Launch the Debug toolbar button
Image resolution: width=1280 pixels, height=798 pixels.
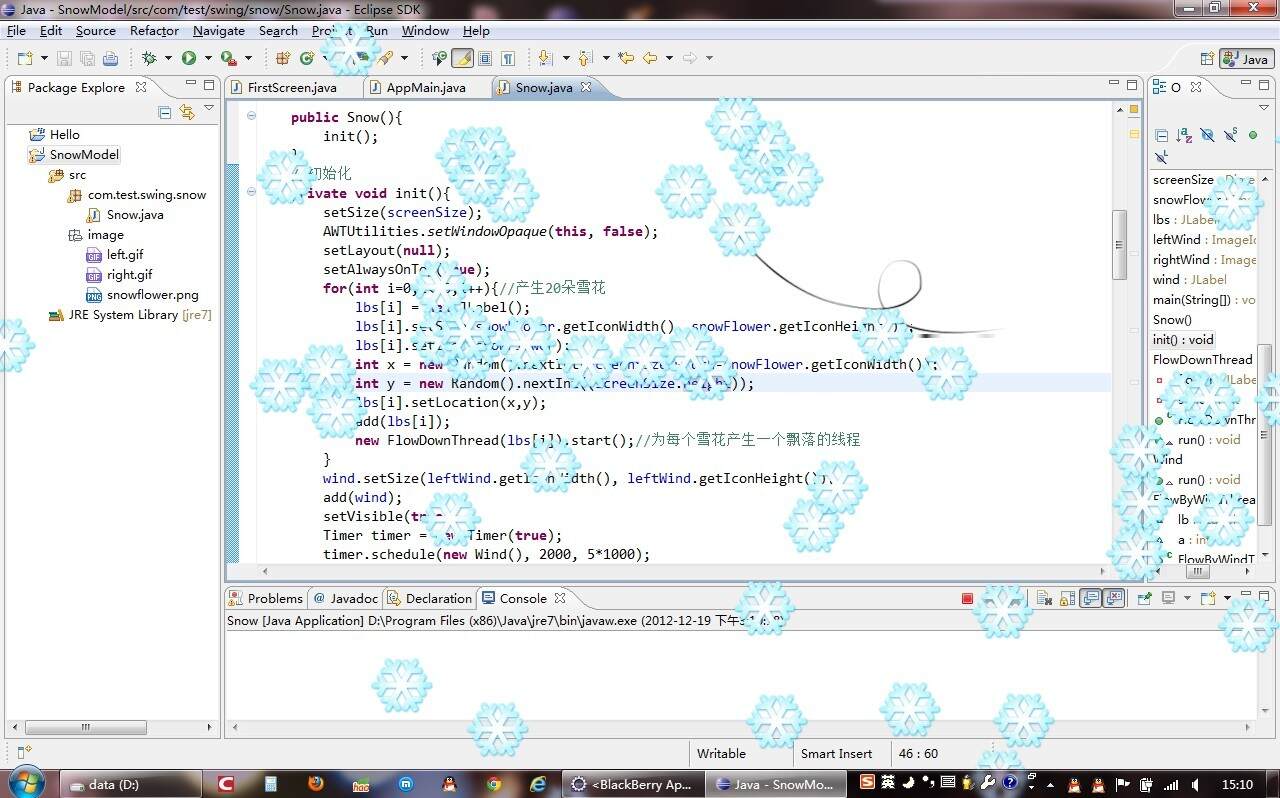pos(149,59)
